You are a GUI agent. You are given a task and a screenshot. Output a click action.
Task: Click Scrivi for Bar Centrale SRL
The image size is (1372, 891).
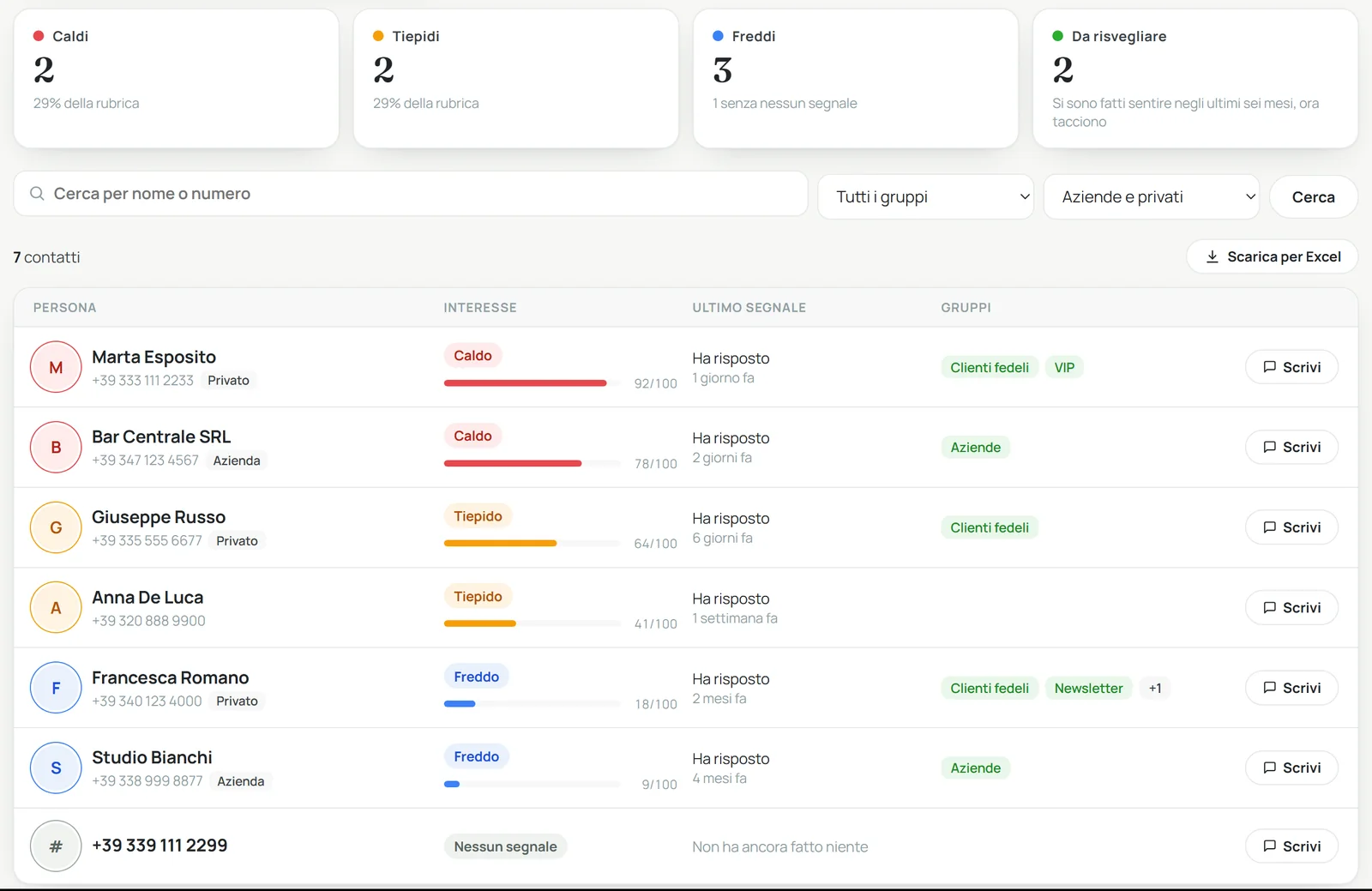[x=1291, y=448]
